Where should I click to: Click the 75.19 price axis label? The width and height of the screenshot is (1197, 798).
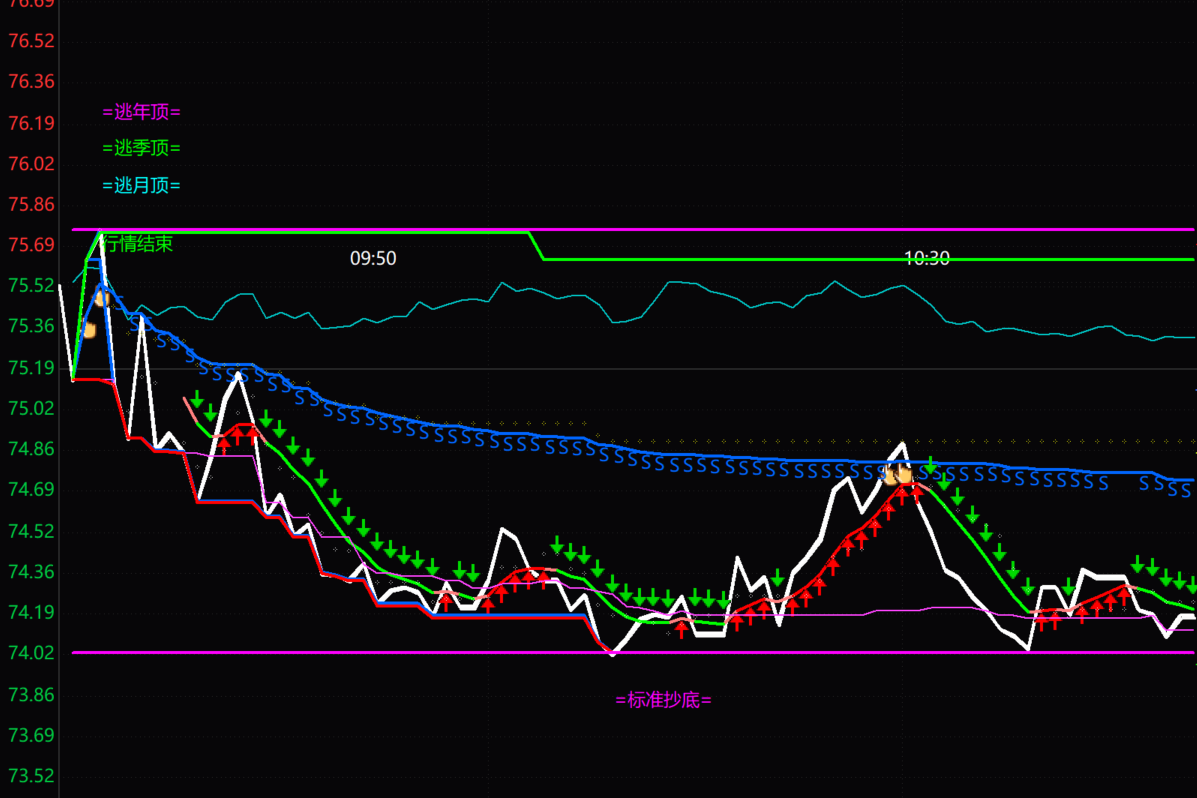[30, 367]
